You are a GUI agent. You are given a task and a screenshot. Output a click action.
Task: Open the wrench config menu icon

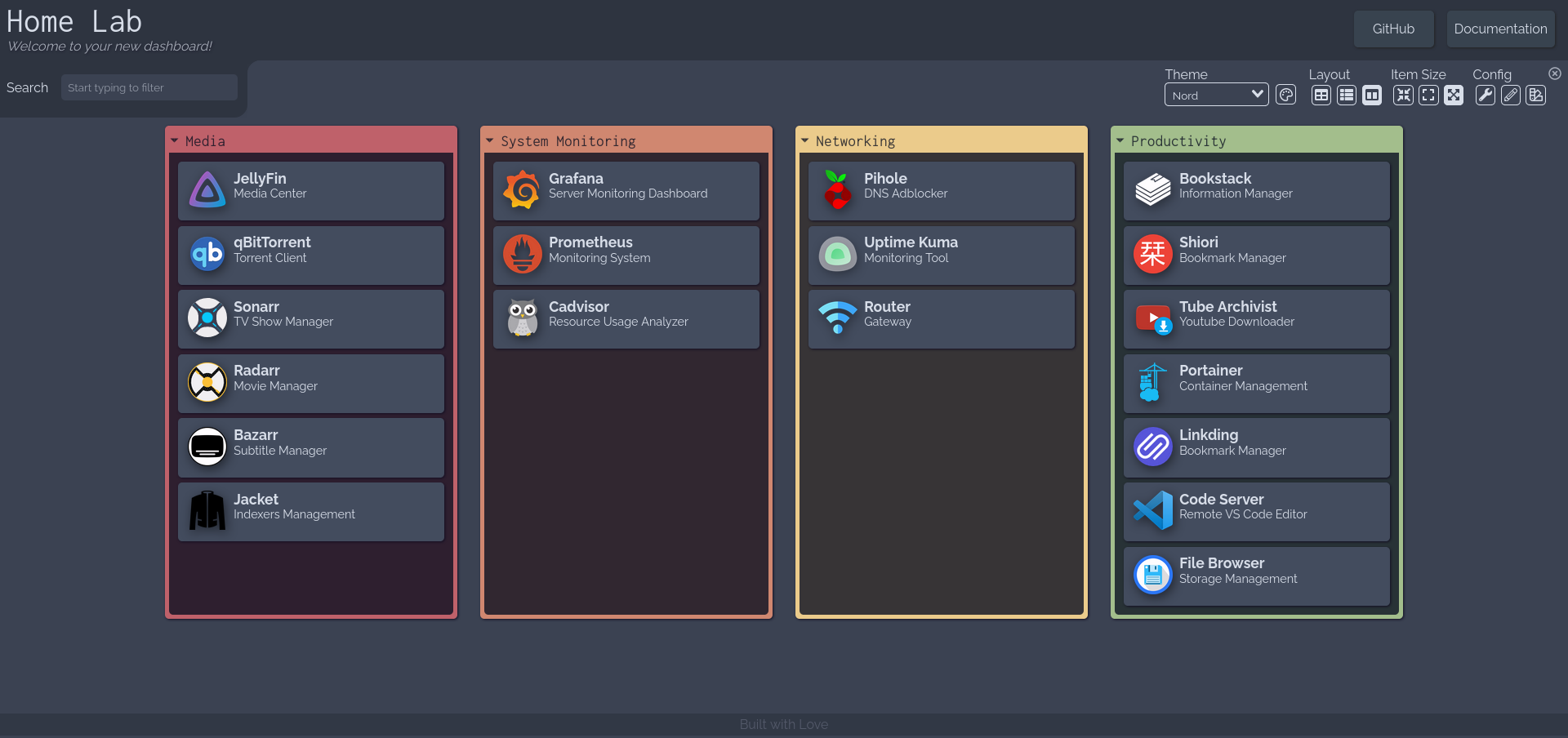tap(1486, 96)
